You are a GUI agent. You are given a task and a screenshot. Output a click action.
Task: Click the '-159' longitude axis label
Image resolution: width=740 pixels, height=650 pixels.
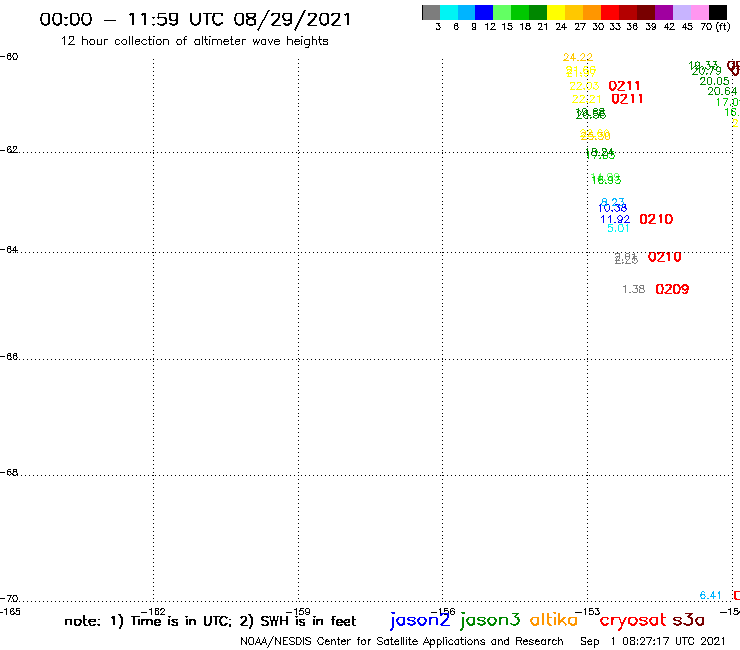pyautogui.click(x=298, y=612)
